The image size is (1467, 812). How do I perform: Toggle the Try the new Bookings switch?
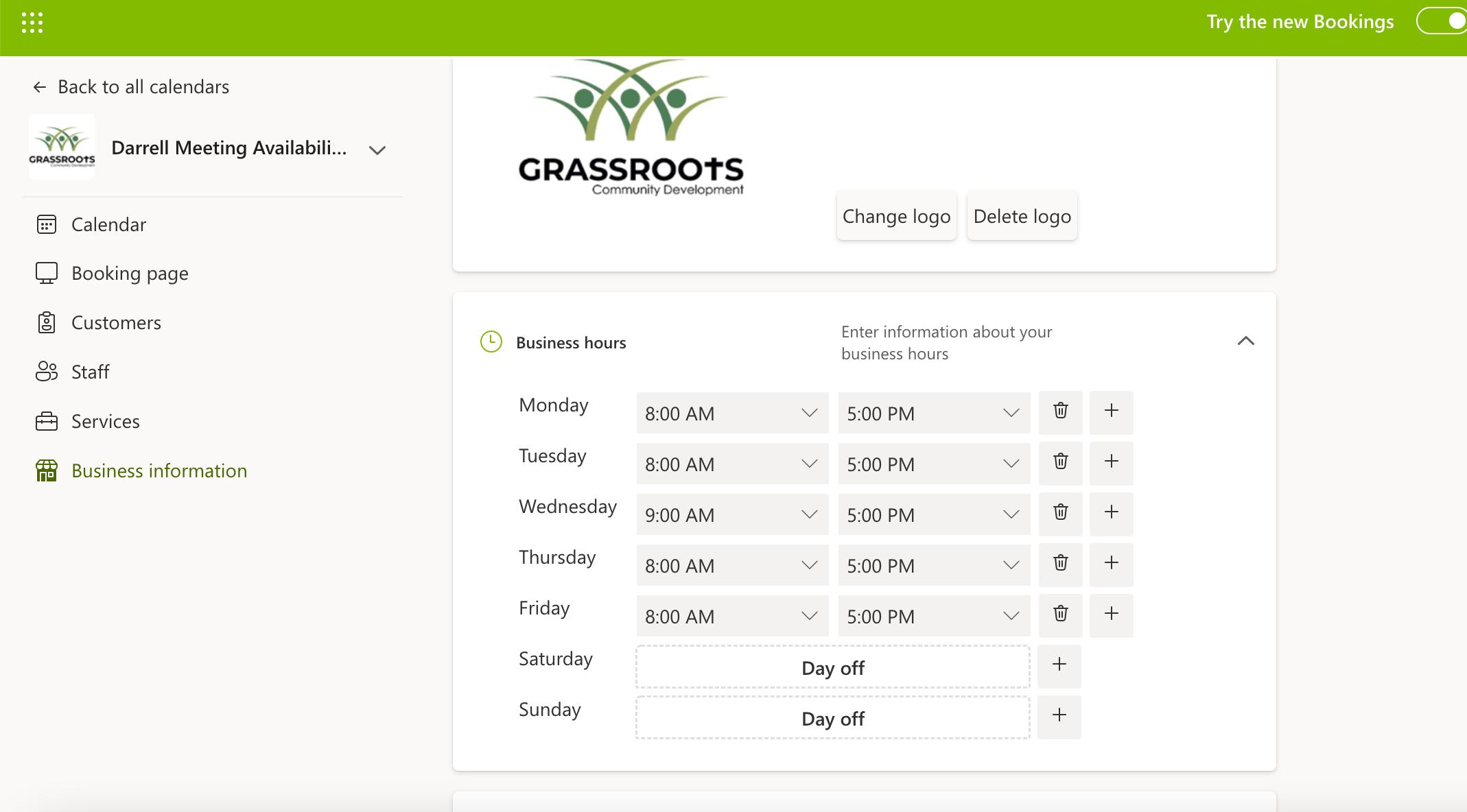pos(1443,21)
